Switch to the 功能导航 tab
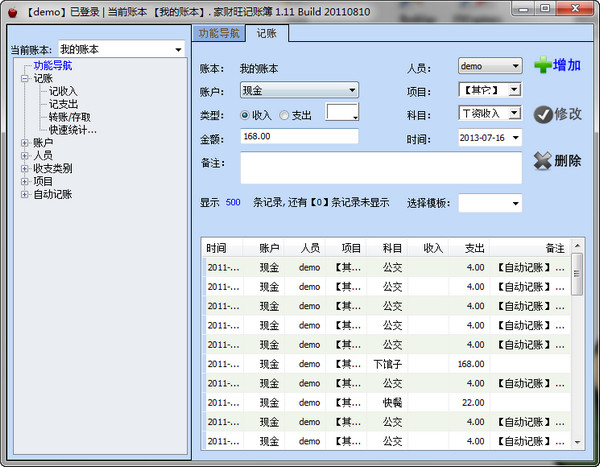Screen dimensions: 600x467 point(219,33)
